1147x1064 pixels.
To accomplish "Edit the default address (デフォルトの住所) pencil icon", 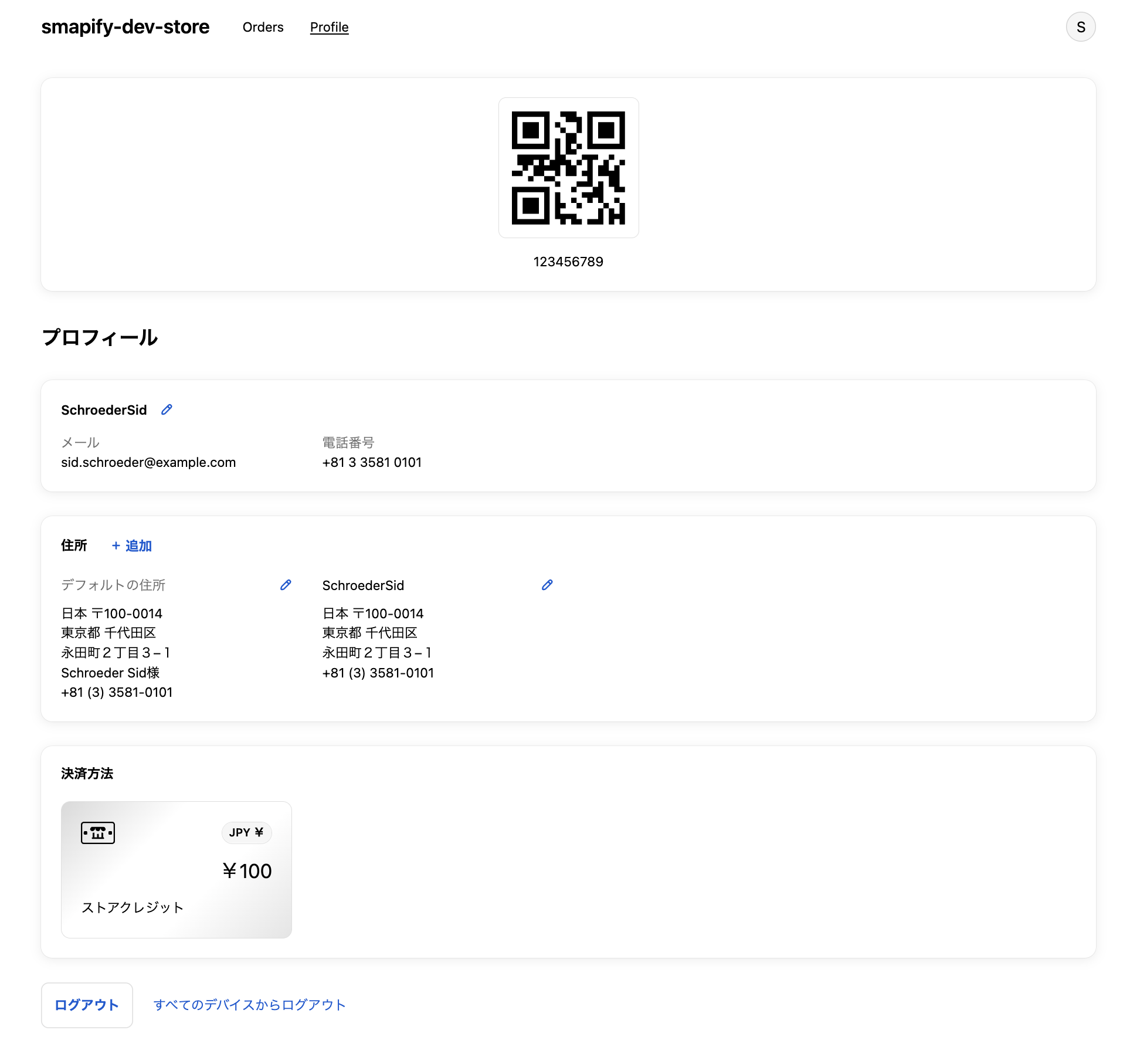I will [286, 585].
